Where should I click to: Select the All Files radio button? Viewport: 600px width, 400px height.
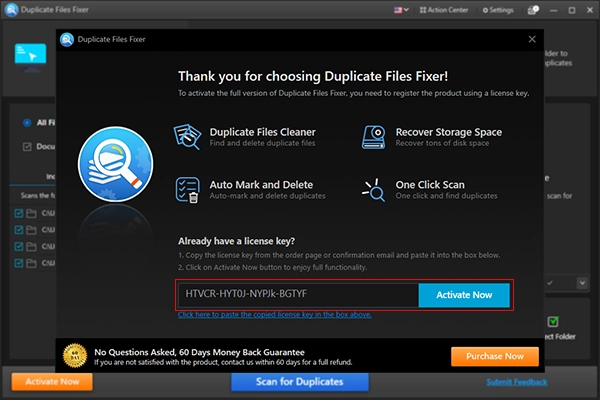pyautogui.click(x=27, y=123)
